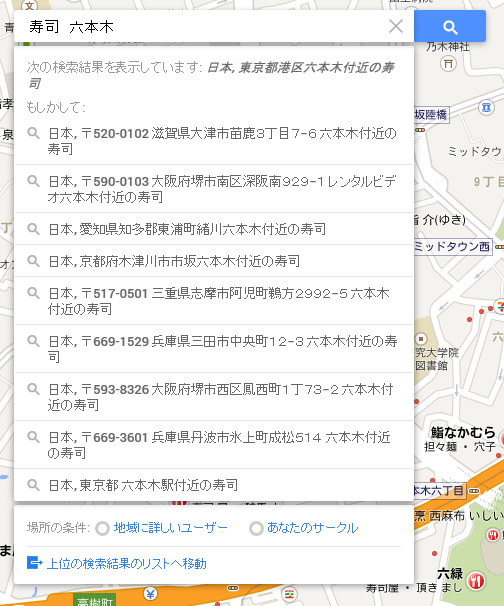Select suggestion 大阪府堺市南区深阪南929-1 レンタルビデオ六本木

214,189
